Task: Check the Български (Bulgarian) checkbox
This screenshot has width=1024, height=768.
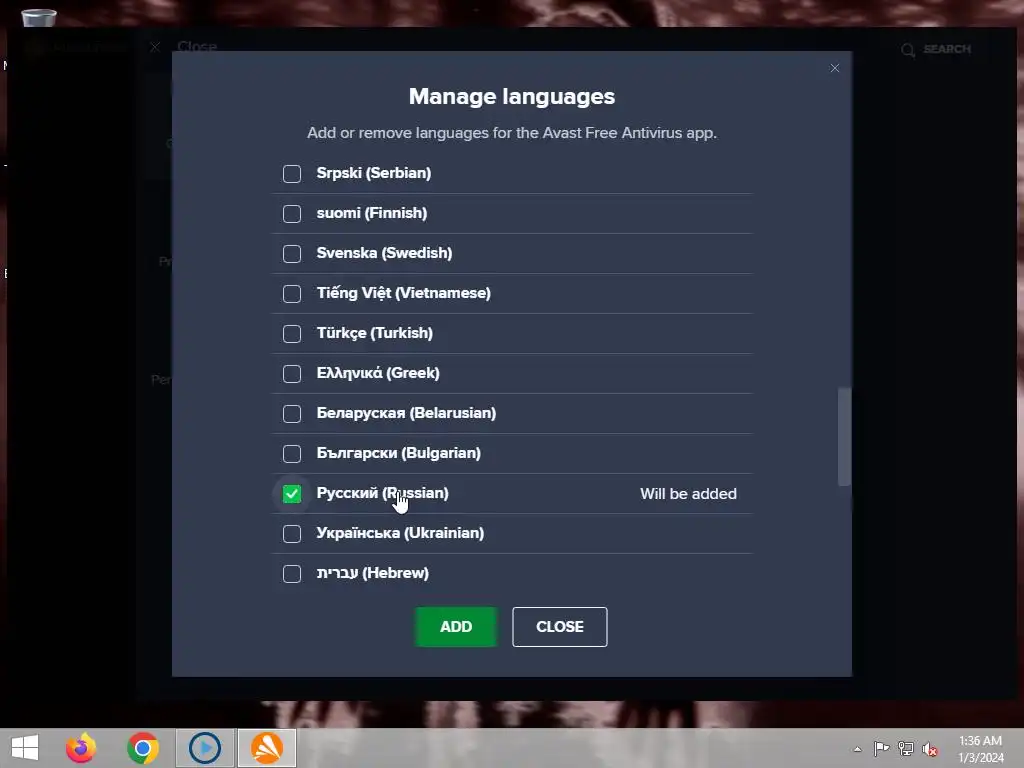Action: point(292,453)
